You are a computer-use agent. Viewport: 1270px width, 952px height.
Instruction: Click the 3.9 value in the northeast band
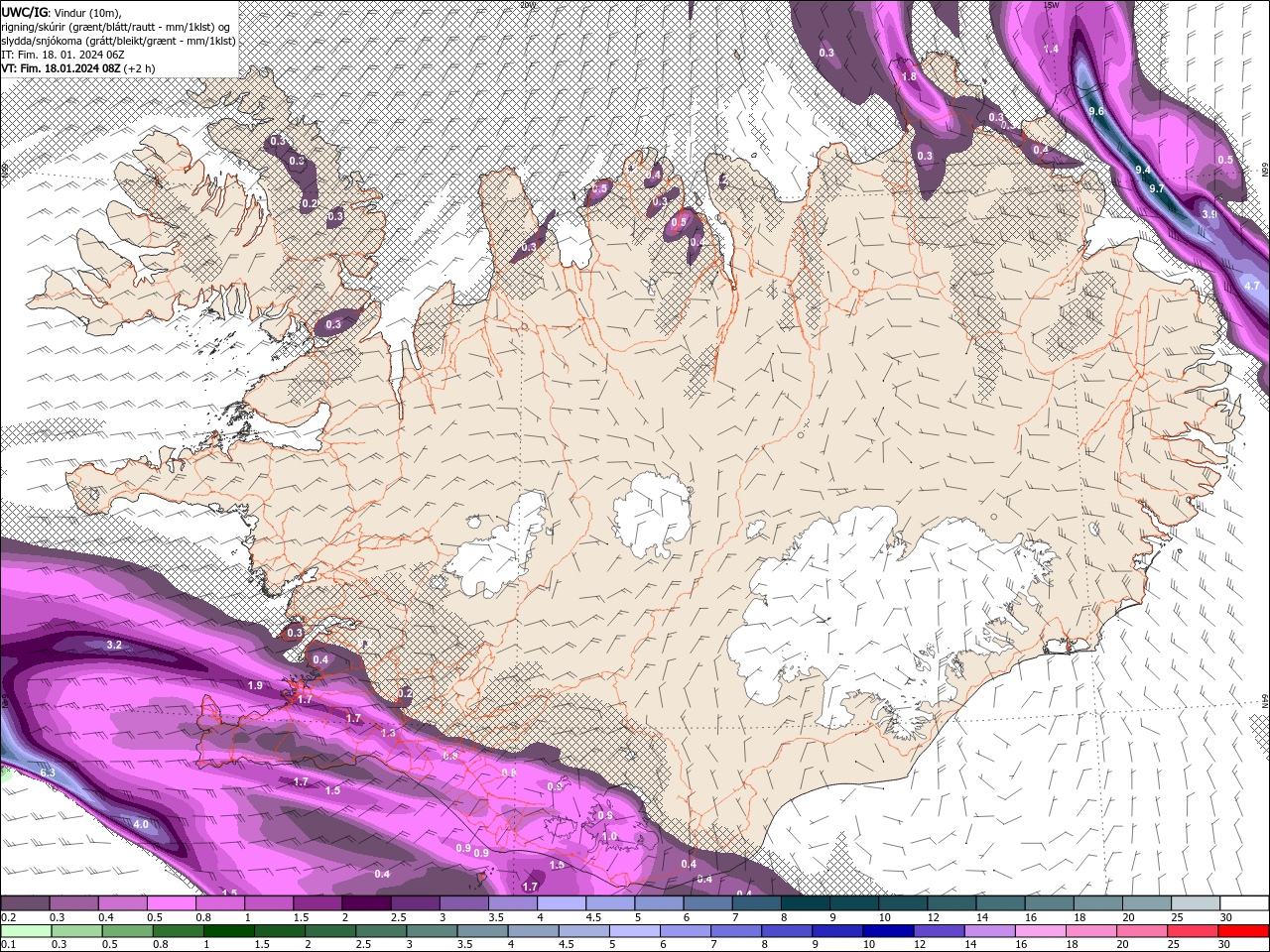point(1209,214)
